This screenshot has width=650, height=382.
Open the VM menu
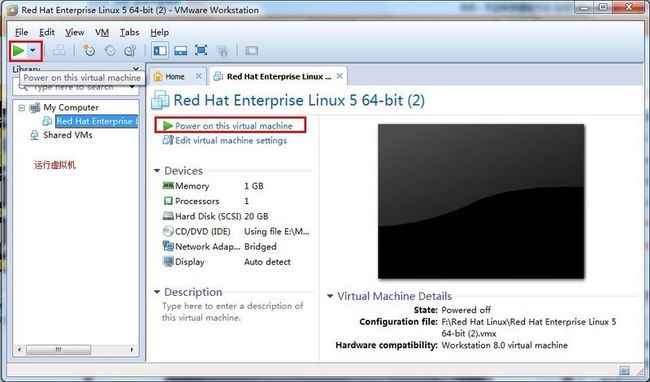click(x=102, y=32)
